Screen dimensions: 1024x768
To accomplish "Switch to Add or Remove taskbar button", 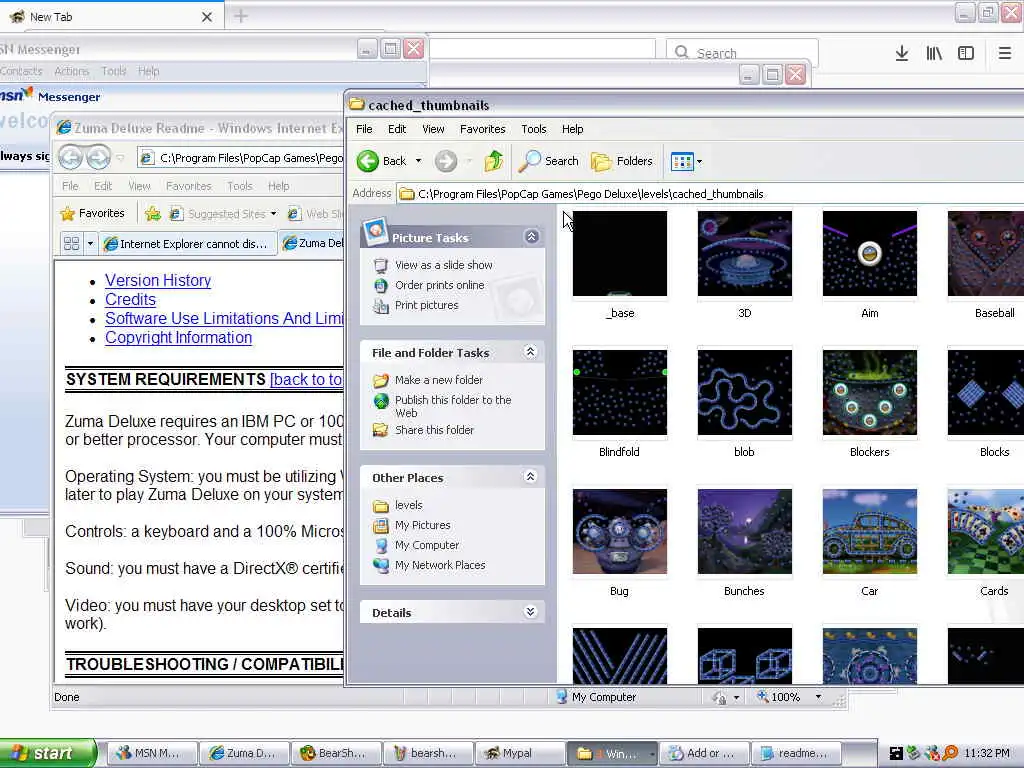I will [703, 753].
